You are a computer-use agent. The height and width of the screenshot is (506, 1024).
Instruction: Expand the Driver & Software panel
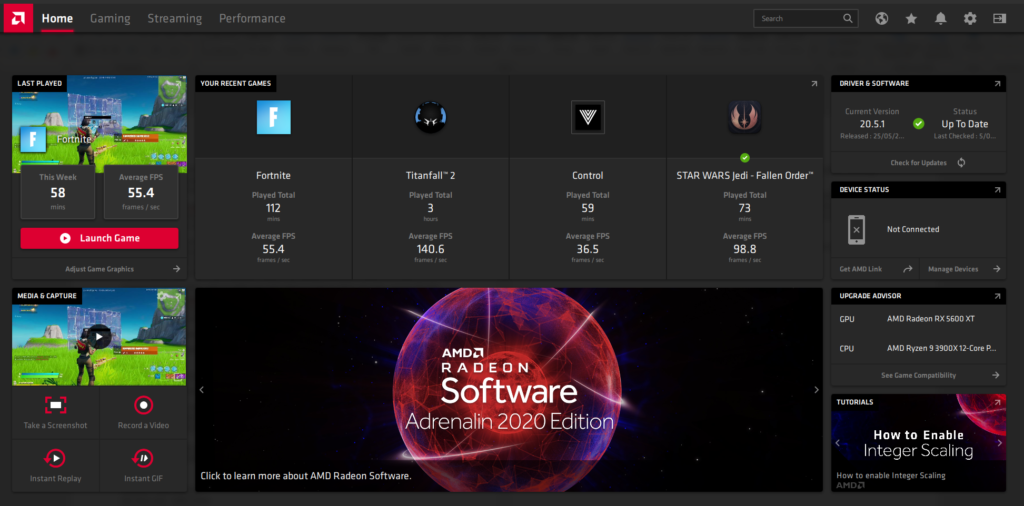997,84
